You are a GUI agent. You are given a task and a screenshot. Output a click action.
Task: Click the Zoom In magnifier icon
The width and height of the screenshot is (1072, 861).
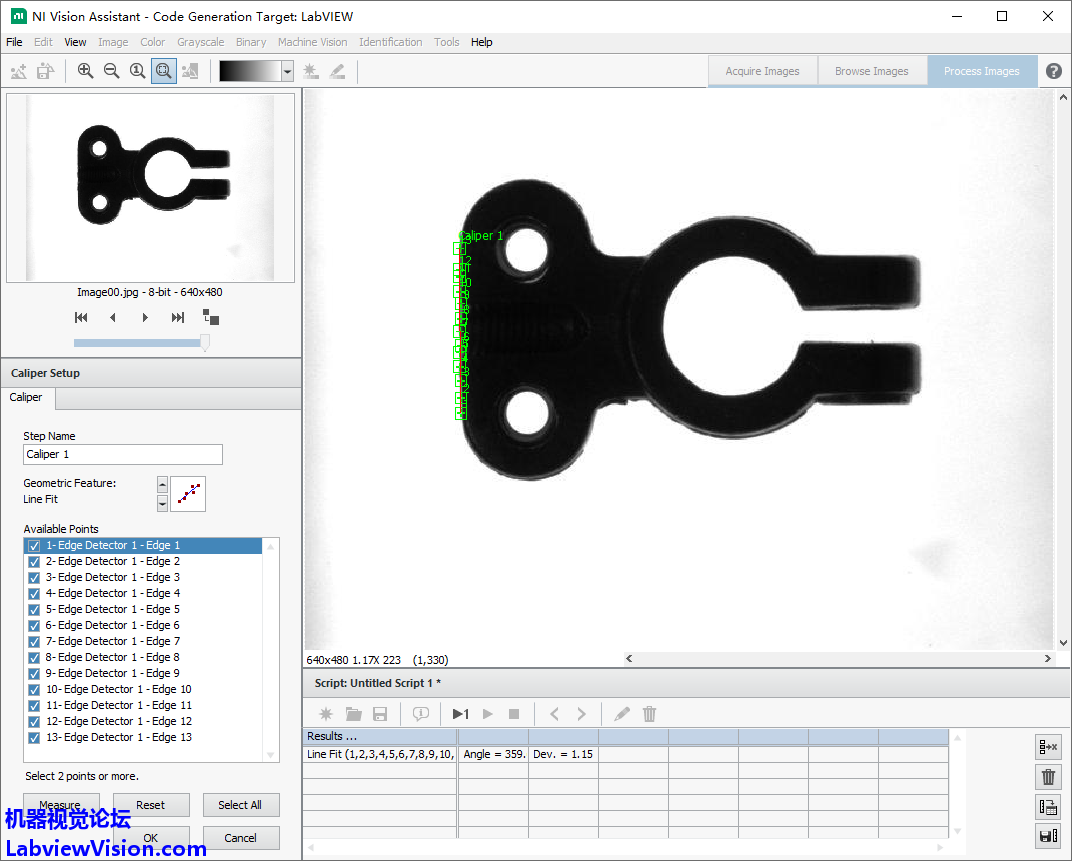[x=85, y=71]
